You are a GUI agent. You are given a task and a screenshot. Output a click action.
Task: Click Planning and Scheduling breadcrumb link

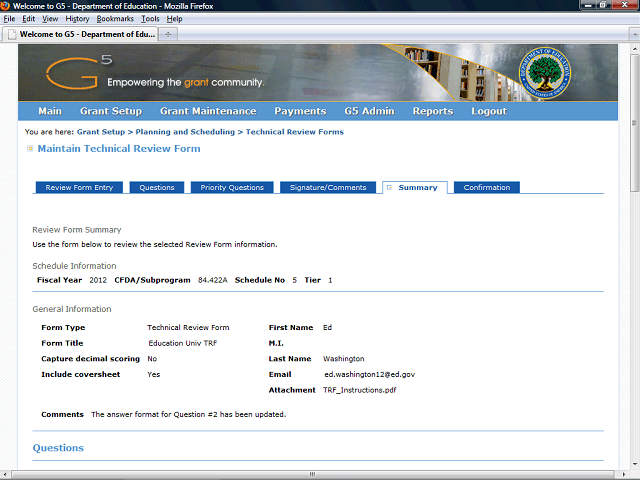point(185,132)
